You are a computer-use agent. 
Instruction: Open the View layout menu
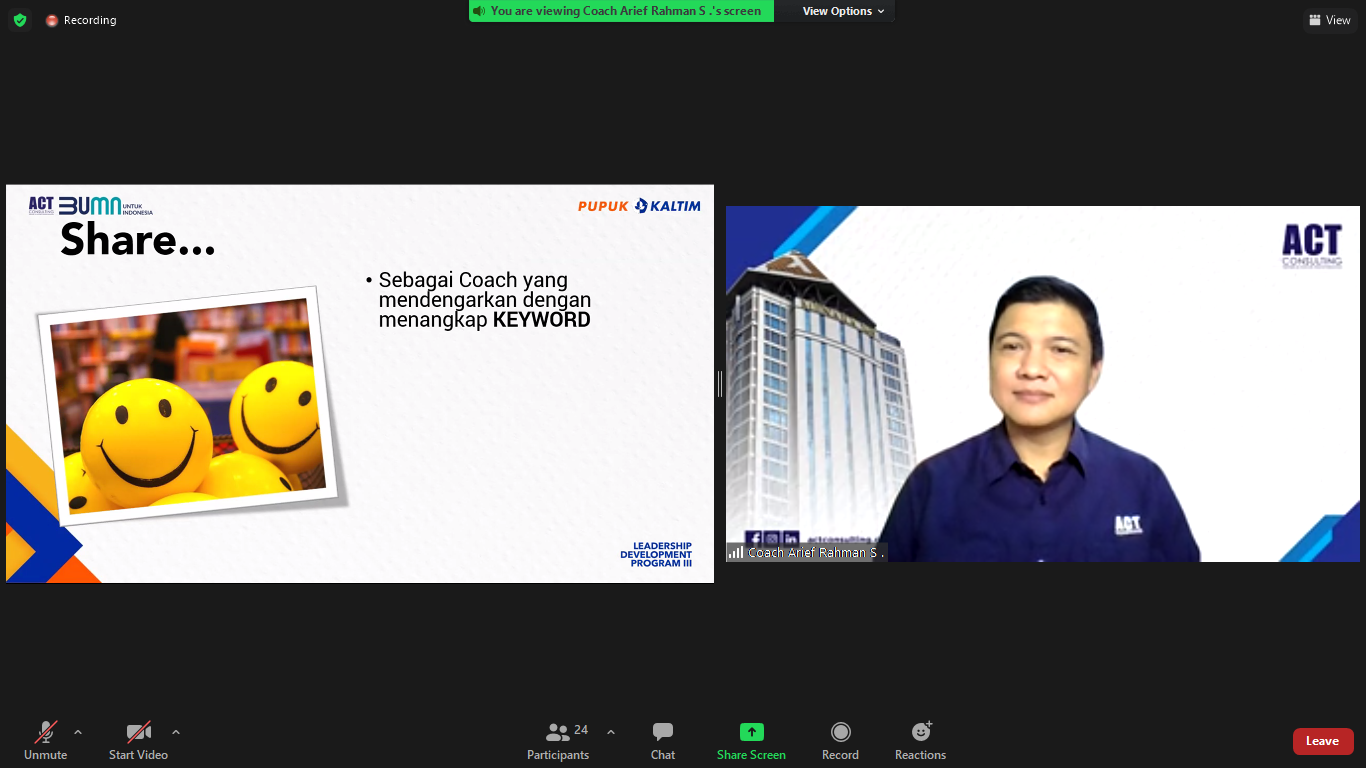(x=1329, y=20)
